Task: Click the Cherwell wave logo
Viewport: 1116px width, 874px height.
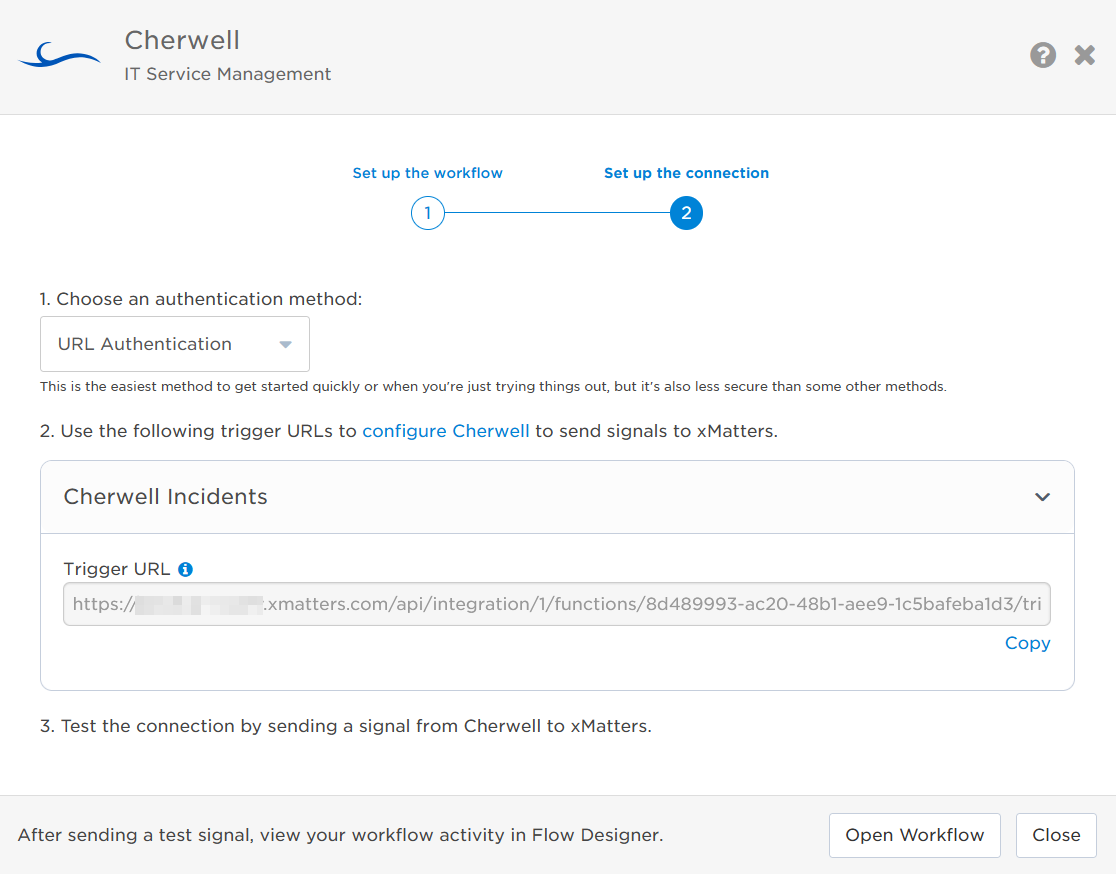Action: (x=59, y=56)
